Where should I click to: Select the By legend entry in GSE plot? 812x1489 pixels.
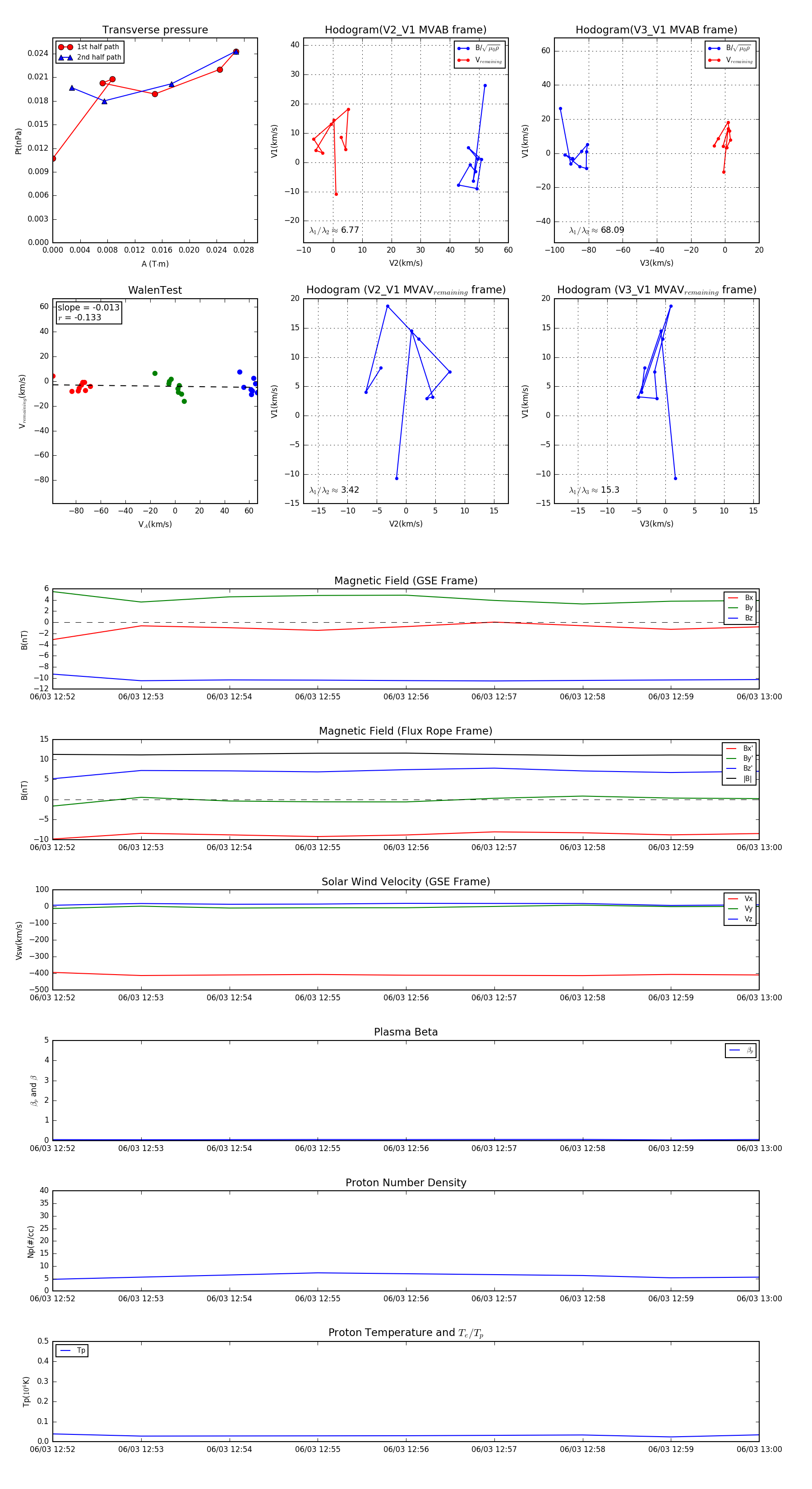[x=740, y=607]
